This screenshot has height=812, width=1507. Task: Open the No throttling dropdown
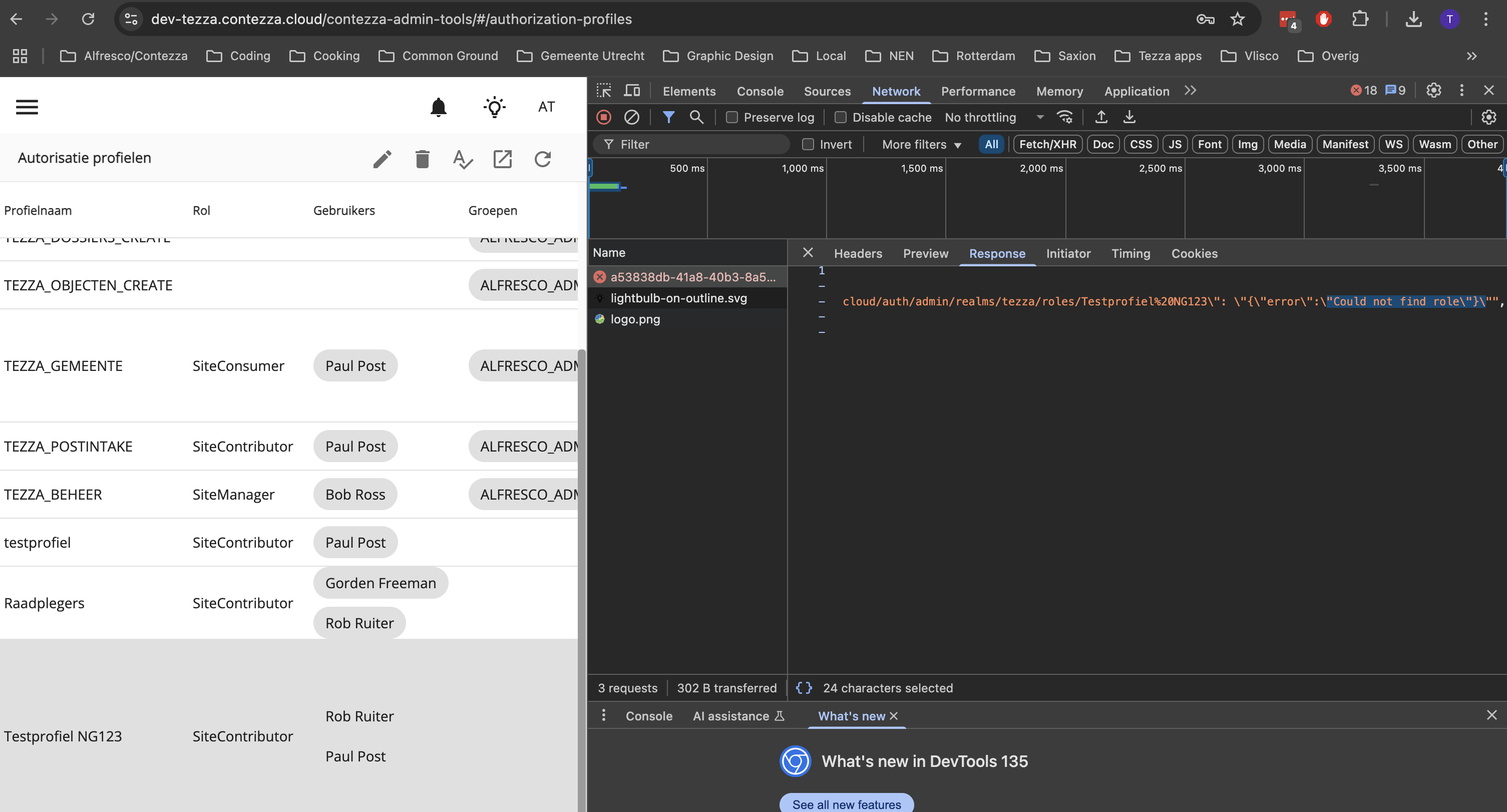click(x=993, y=118)
